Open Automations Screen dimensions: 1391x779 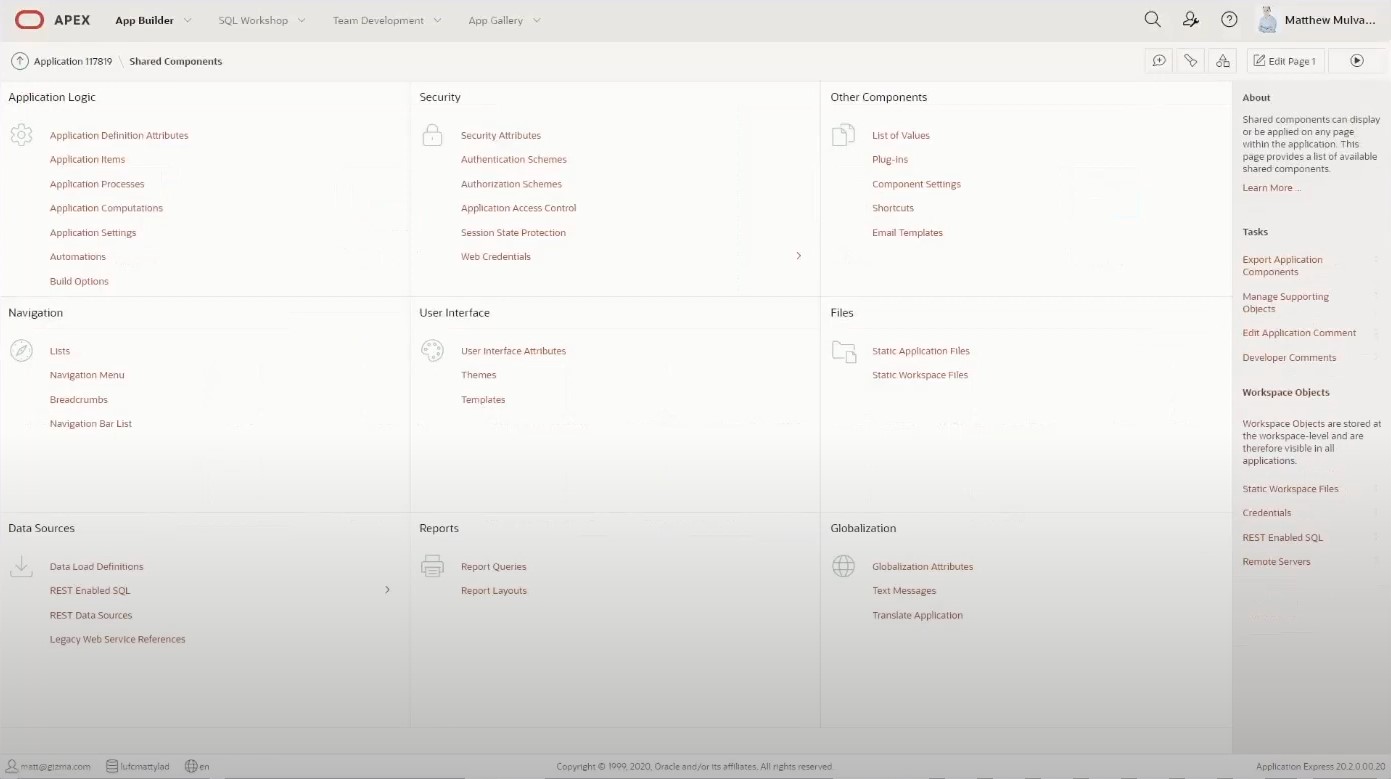pos(78,257)
